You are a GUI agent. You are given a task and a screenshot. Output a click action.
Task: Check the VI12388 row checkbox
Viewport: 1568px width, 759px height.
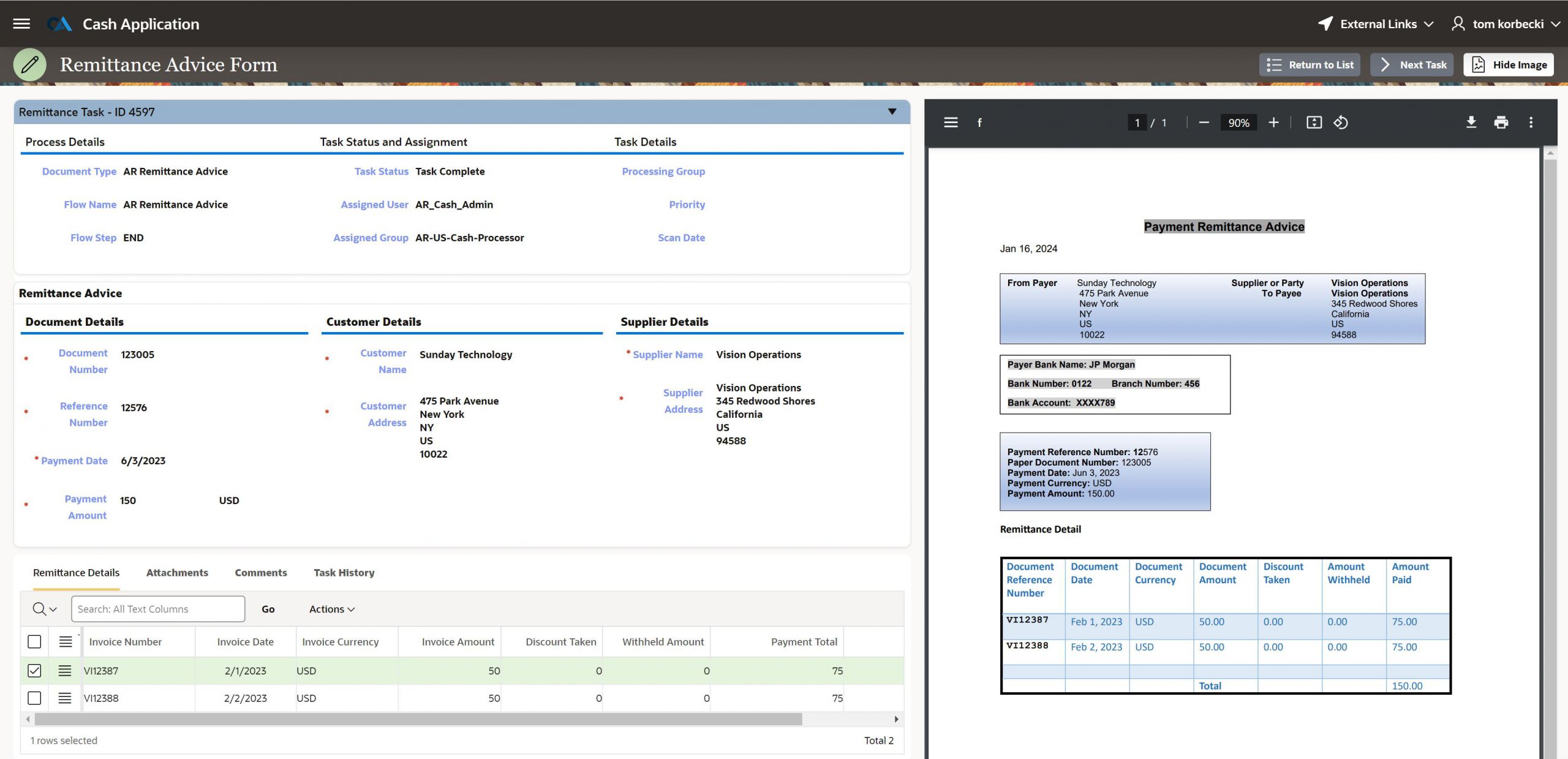[34, 698]
